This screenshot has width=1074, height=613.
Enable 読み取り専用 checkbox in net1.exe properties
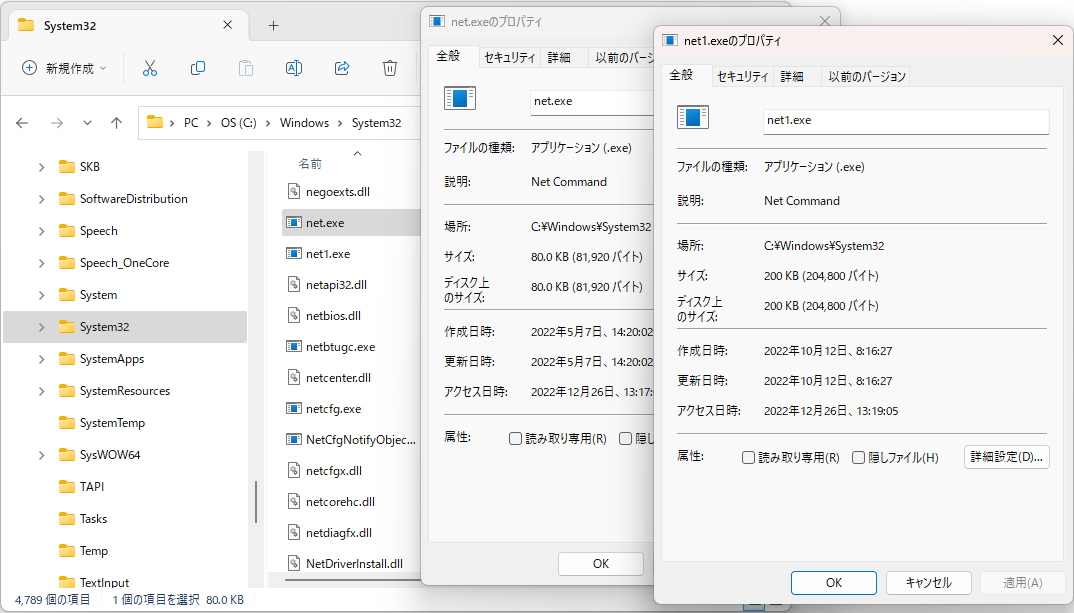click(748, 457)
